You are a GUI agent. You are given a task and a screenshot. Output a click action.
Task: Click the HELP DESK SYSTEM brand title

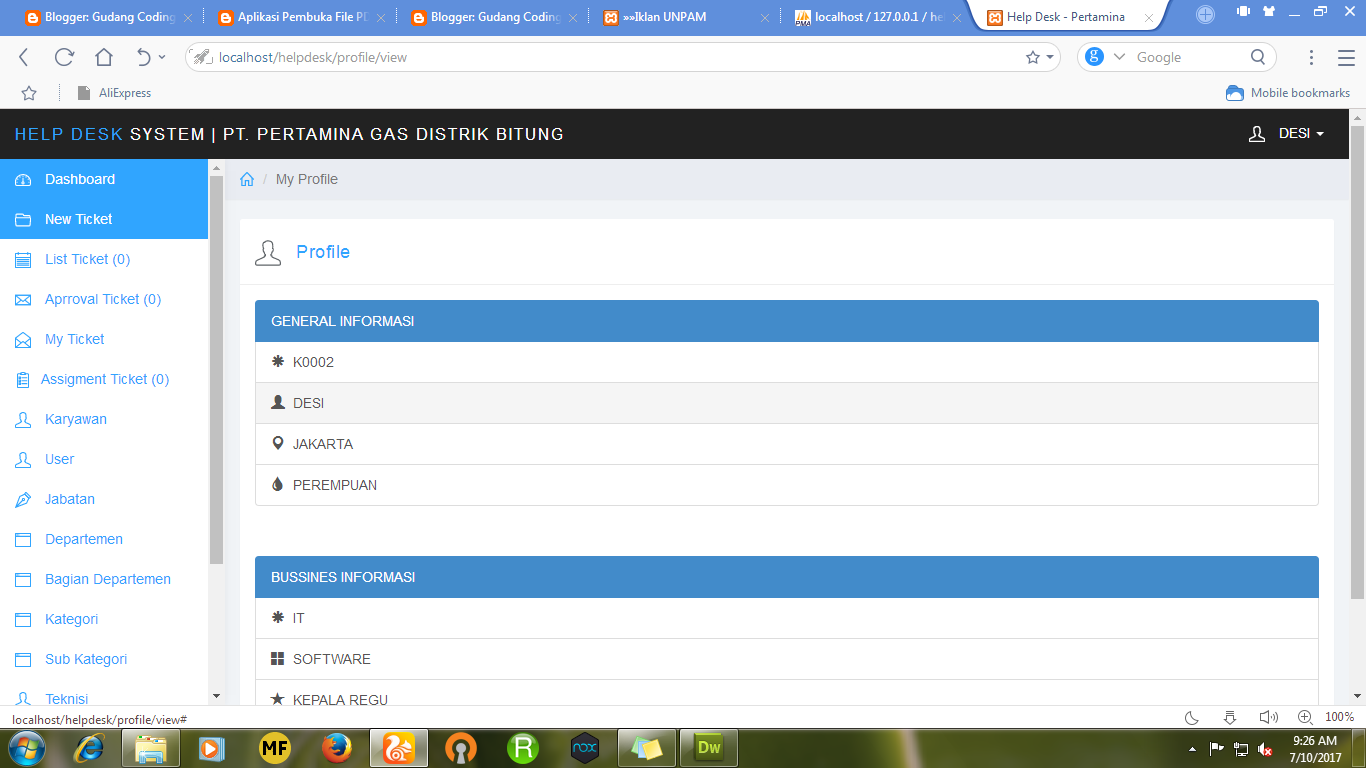289,134
